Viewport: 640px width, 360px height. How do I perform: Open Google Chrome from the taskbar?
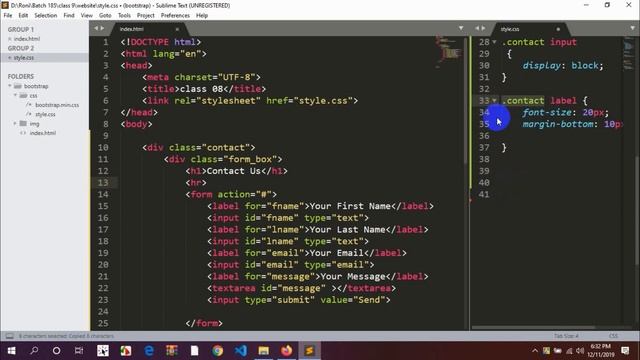pyautogui.click(x=218, y=351)
